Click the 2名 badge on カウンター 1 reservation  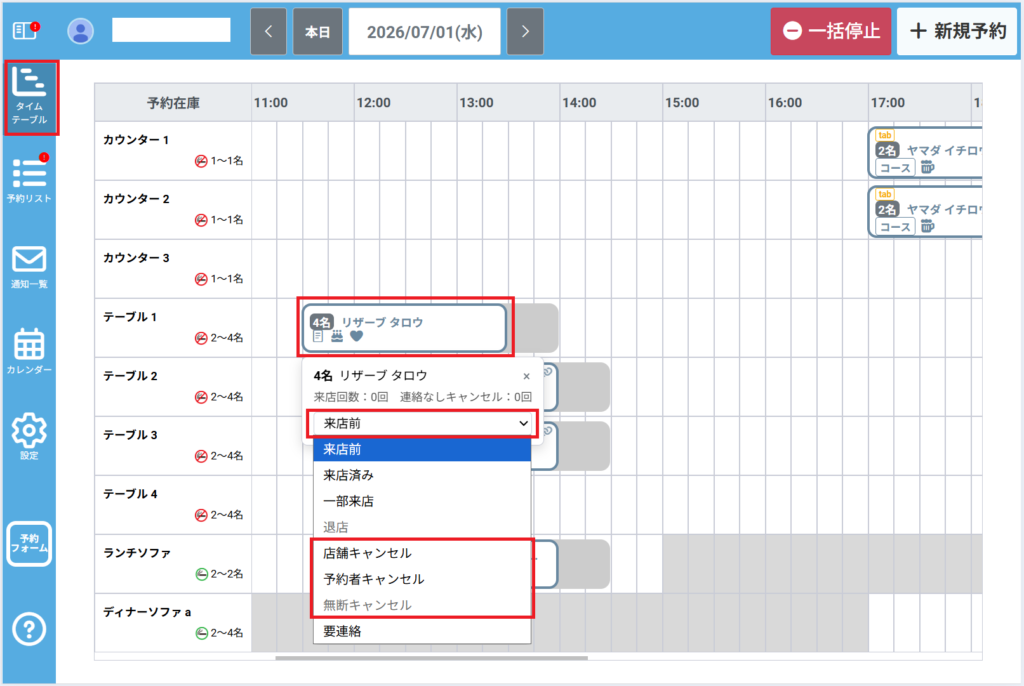(887, 150)
